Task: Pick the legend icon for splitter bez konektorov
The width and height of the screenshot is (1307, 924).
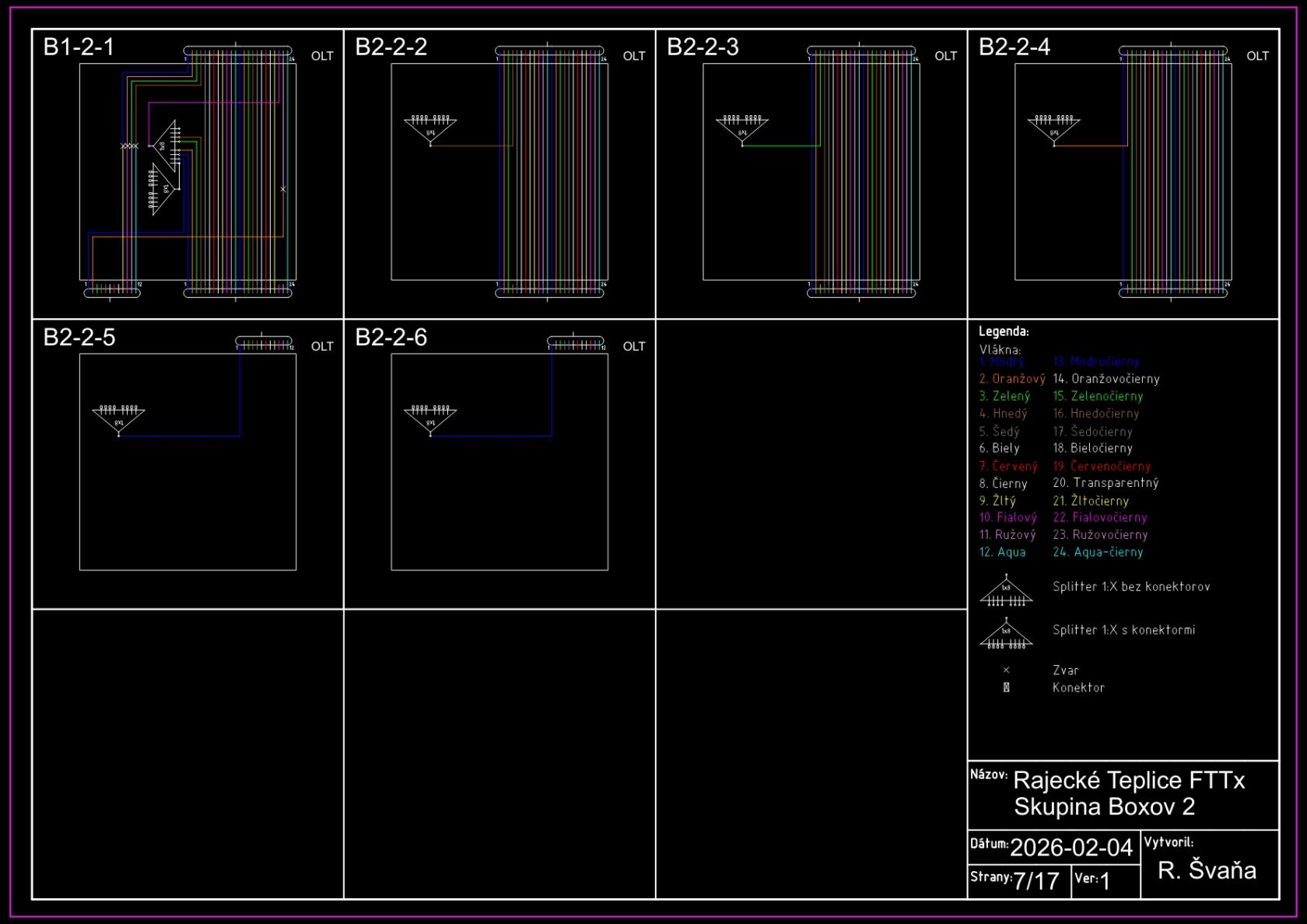Action: pyautogui.click(x=1006, y=593)
